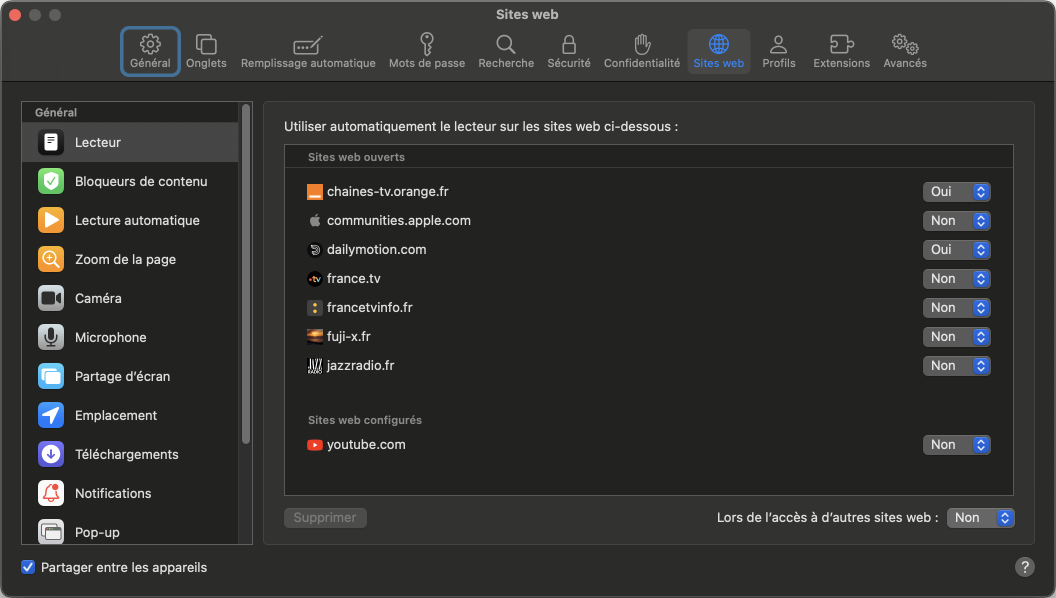Select the jazzradio.fr website row
This screenshot has width=1056, height=598.
[x=600, y=366]
